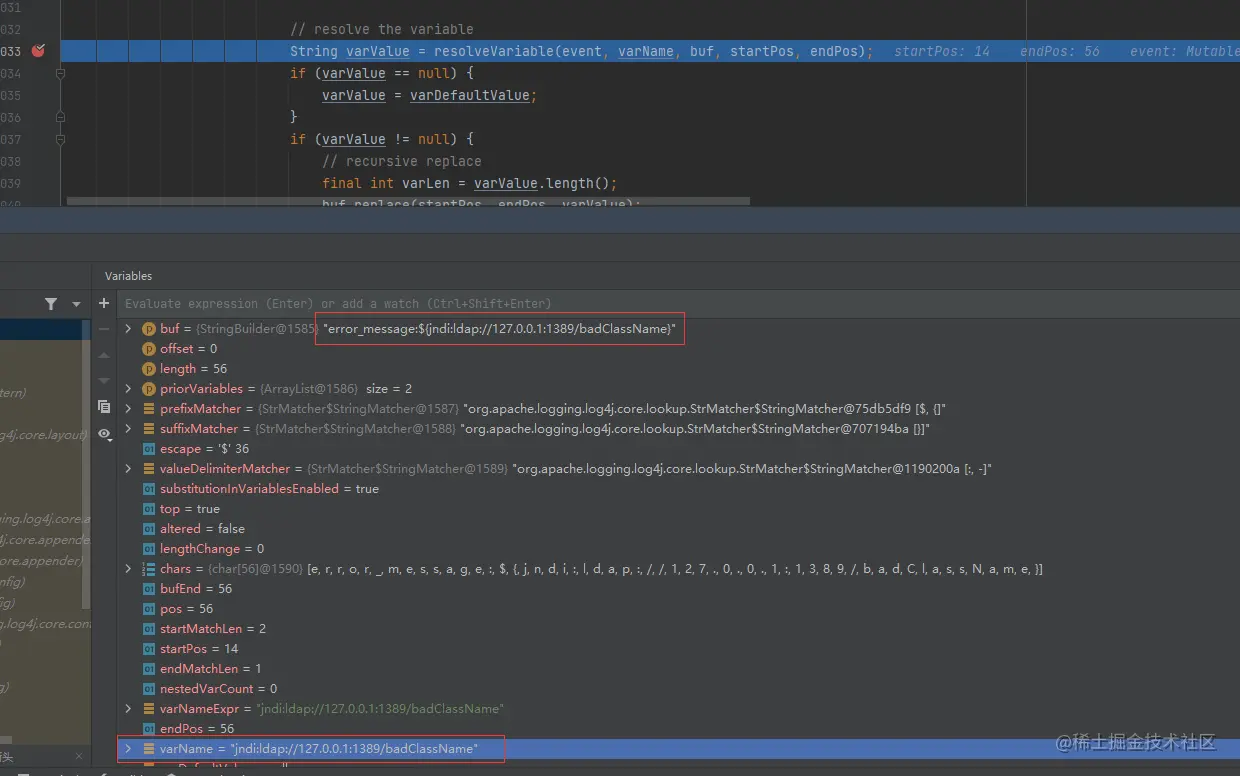
Task: Click varDefaultValue in line 035
Action: tap(470, 95)
